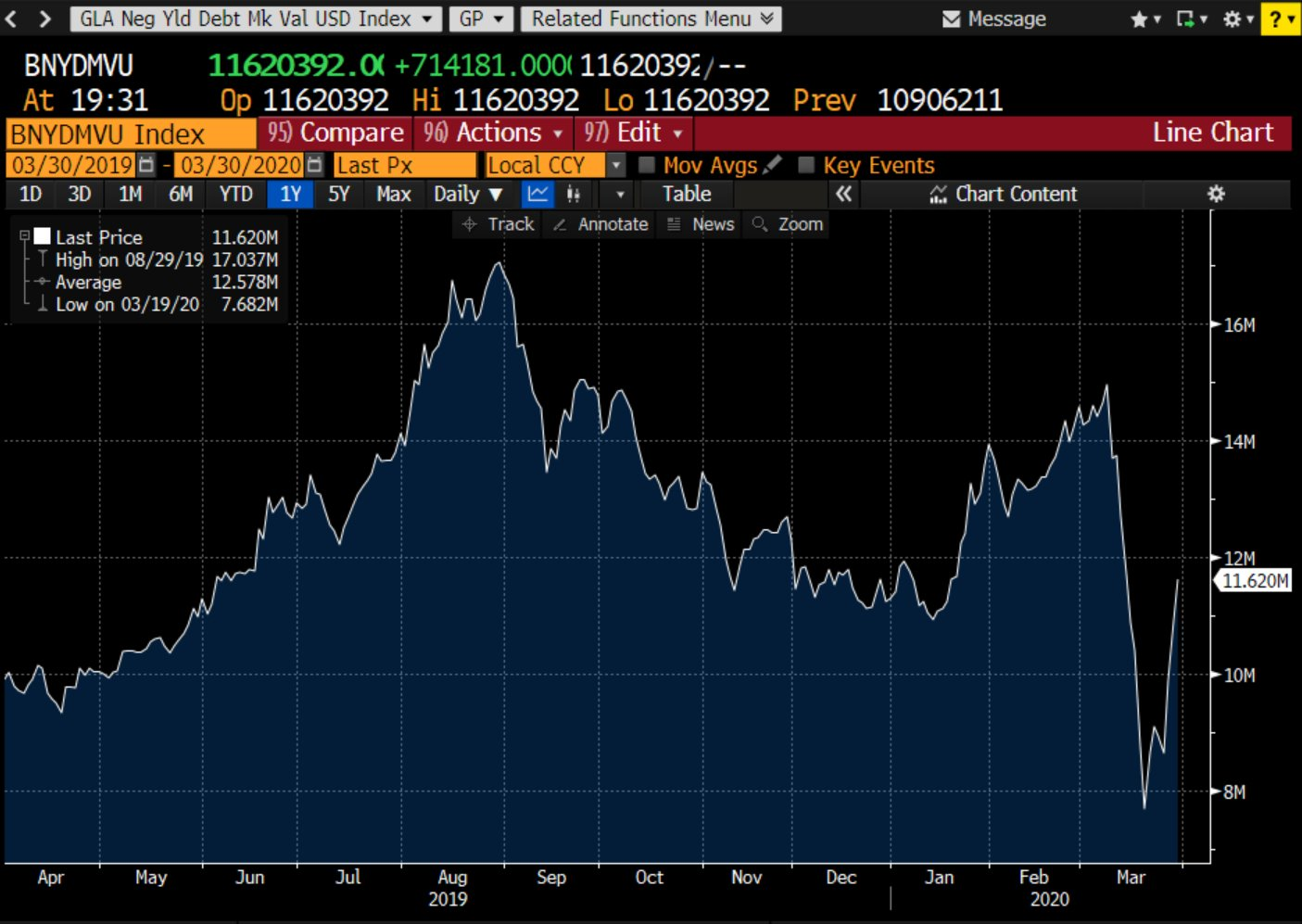Expand Related Functions Menu
Viewport: 1302px width, 924px height.
coord(651,19)
